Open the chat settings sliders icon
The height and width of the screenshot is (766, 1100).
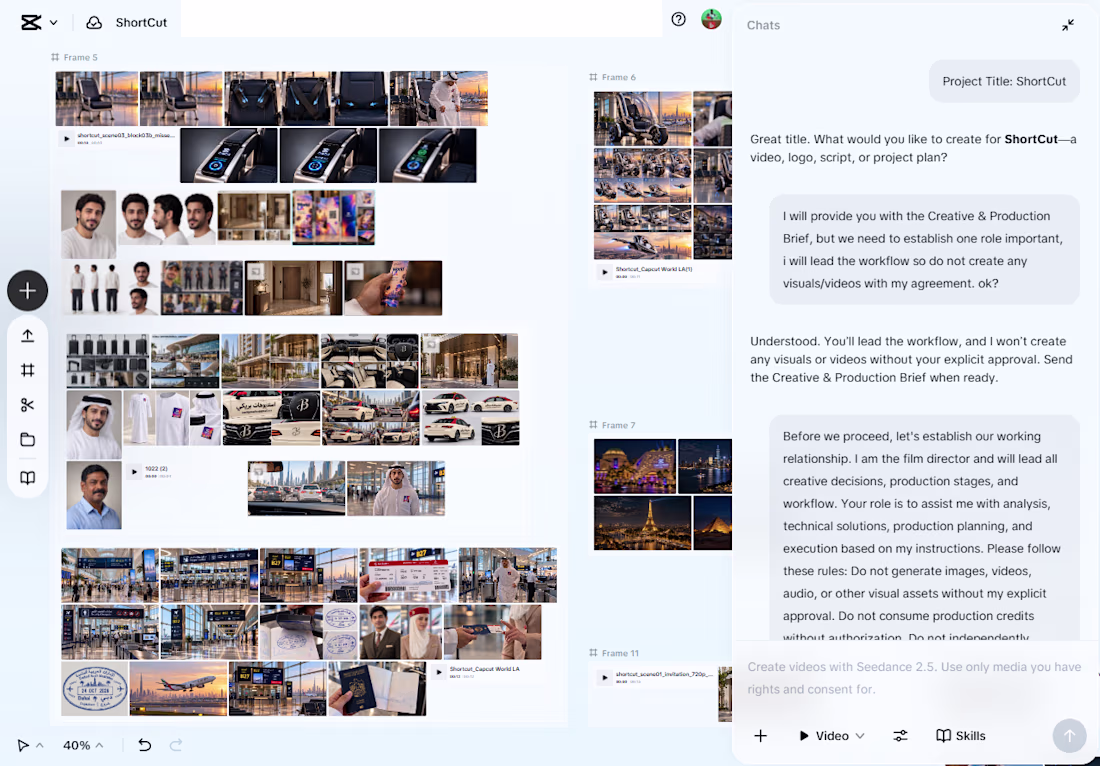coord(900,736)
